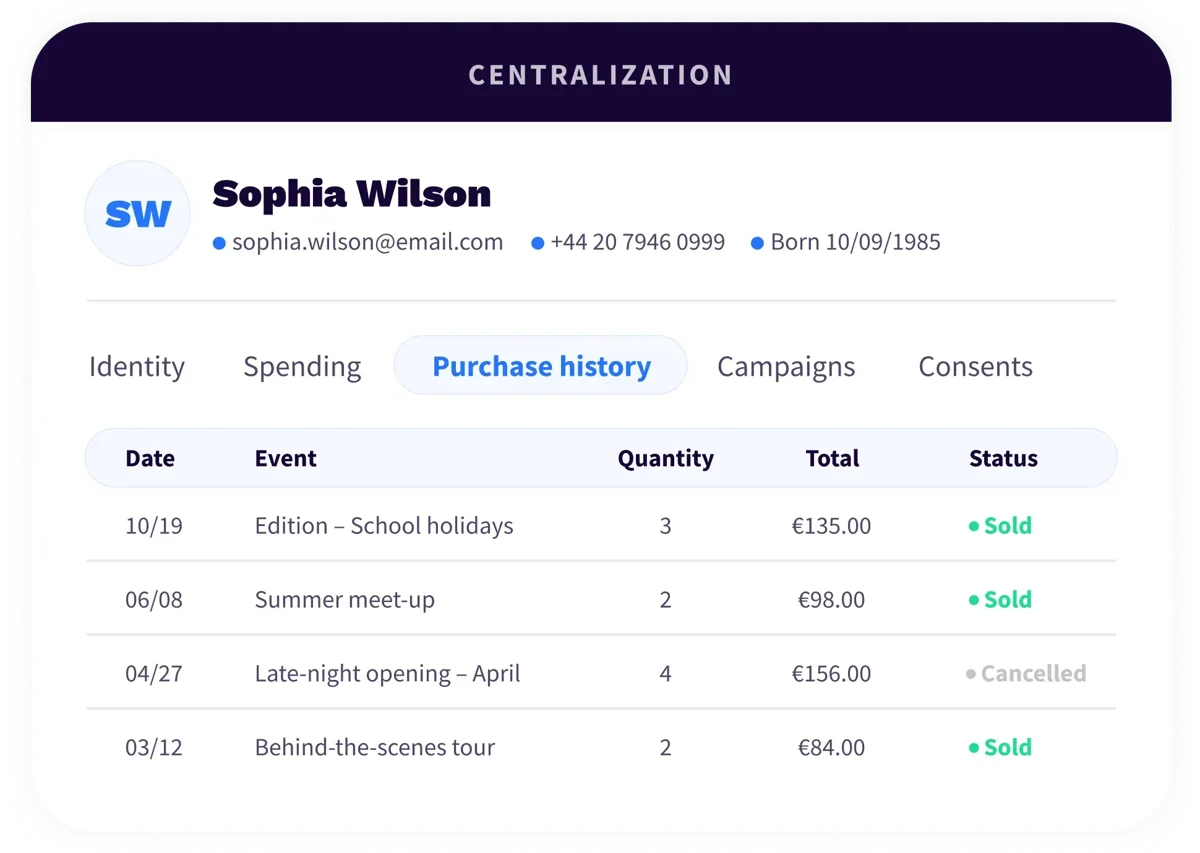Click quantity 4 in Late-night opening row
Image resolution: width=1200 pixels, height=853 pixels.
[x=665, y=674]
